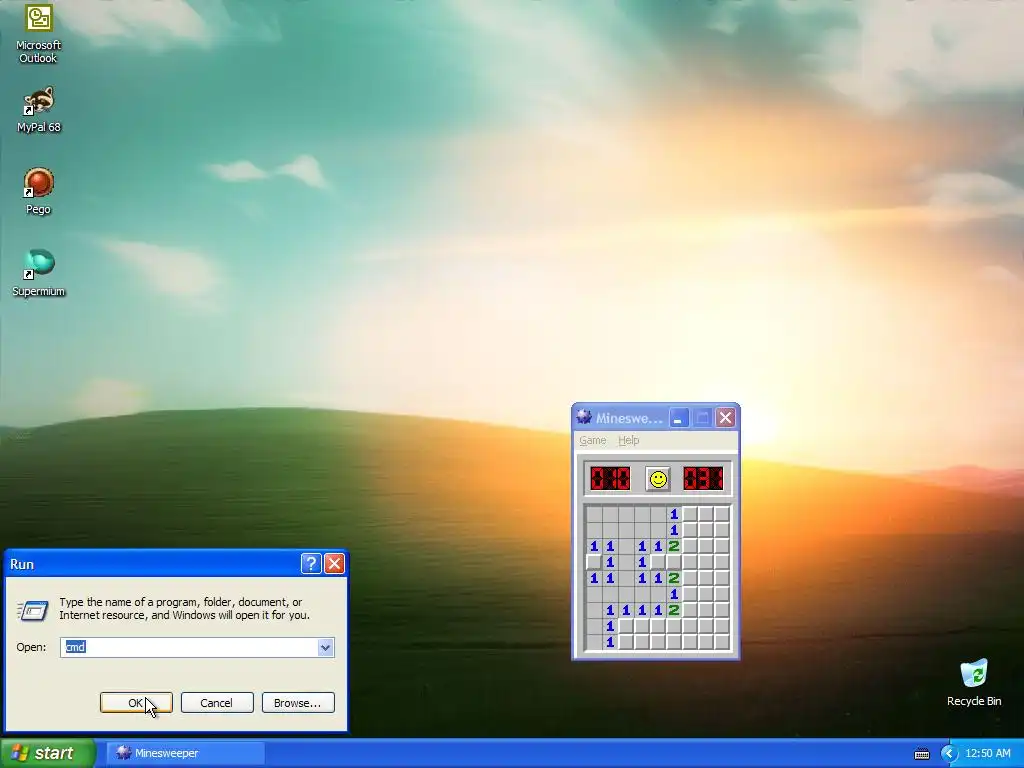Select the MyPal 68 desktop shortcut
Viewport: 1024px width, 768px height.
click(x=39, y=110)
